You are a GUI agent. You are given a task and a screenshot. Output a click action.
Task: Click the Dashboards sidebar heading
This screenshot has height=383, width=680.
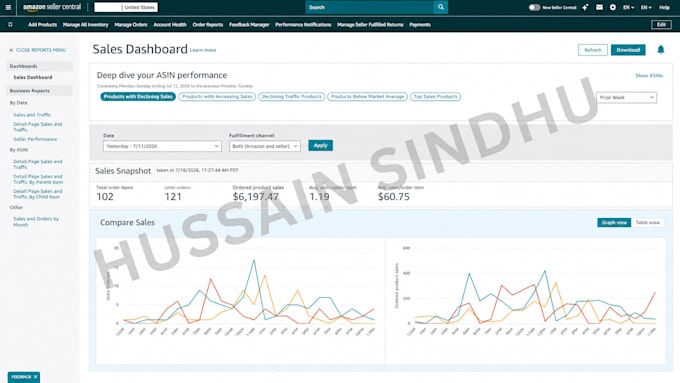39,66
